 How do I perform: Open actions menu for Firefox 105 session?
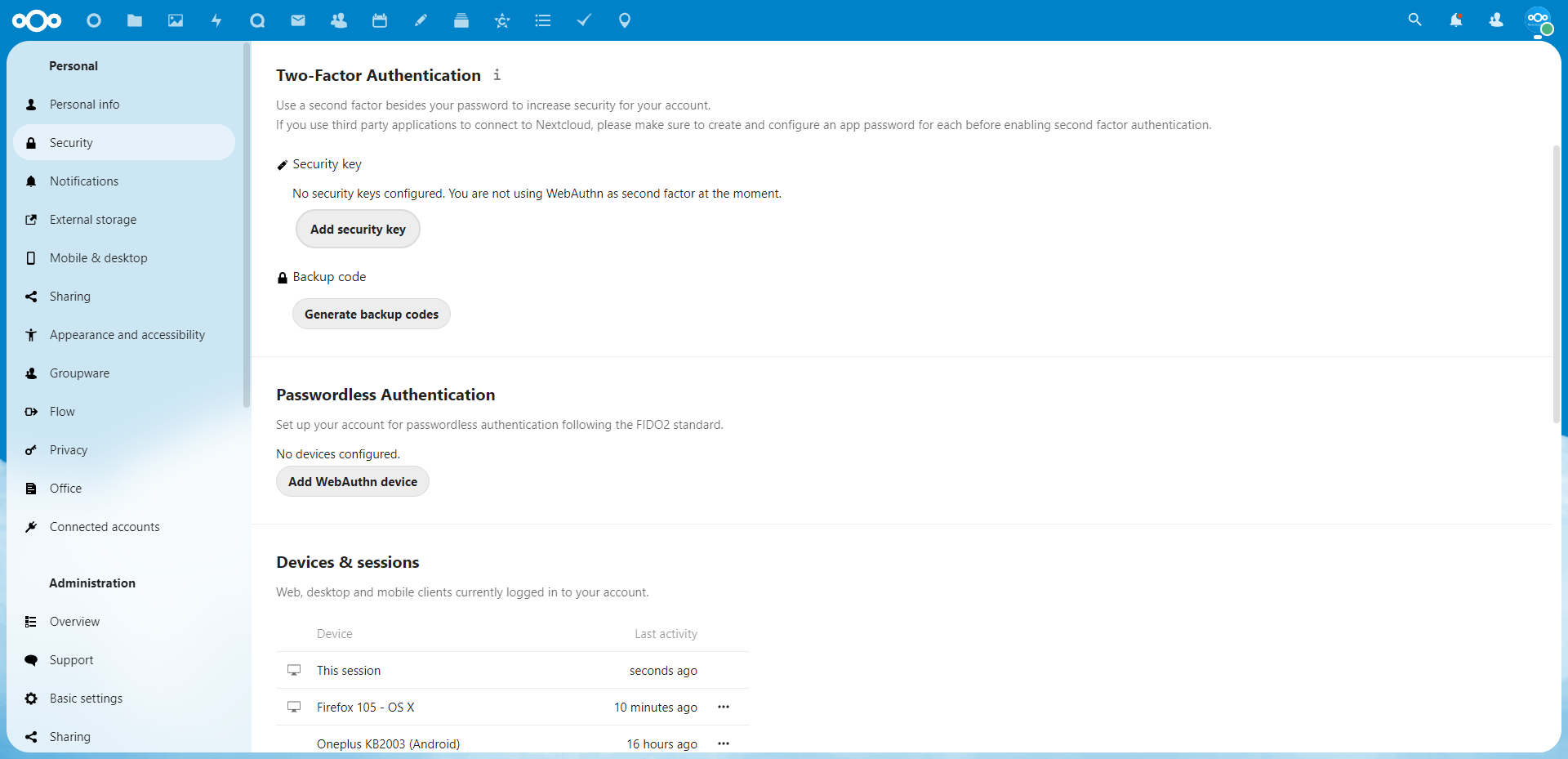[x=724, y=707]
